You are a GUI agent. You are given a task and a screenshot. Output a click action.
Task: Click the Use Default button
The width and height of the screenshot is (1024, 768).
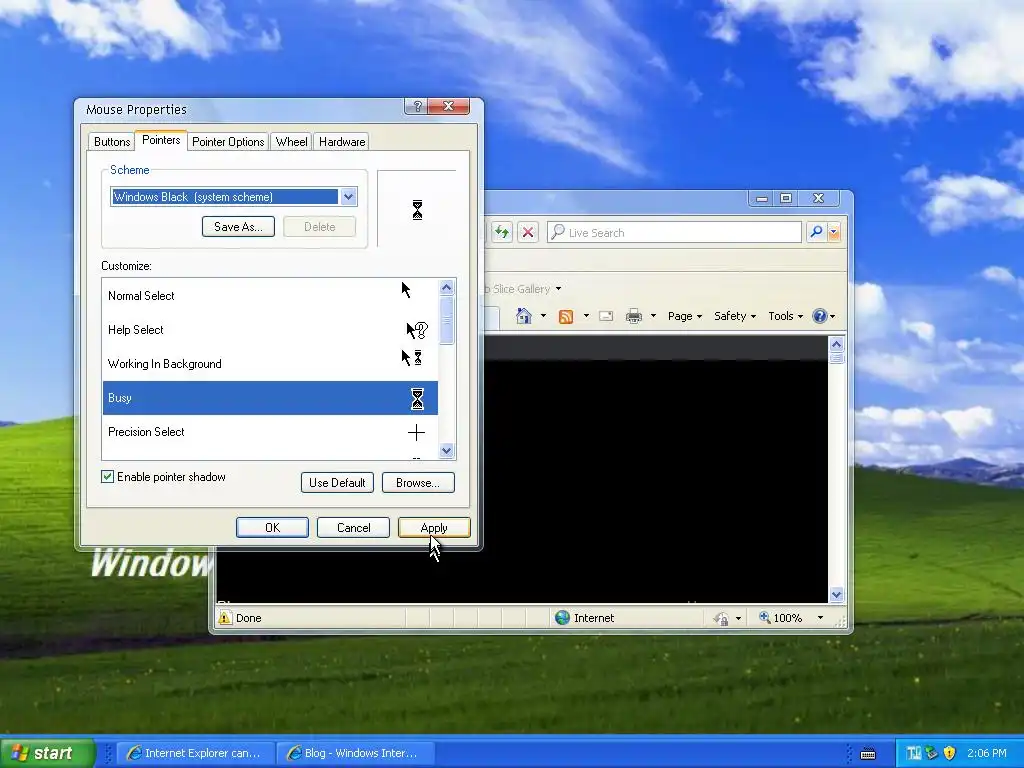(337, 483)
